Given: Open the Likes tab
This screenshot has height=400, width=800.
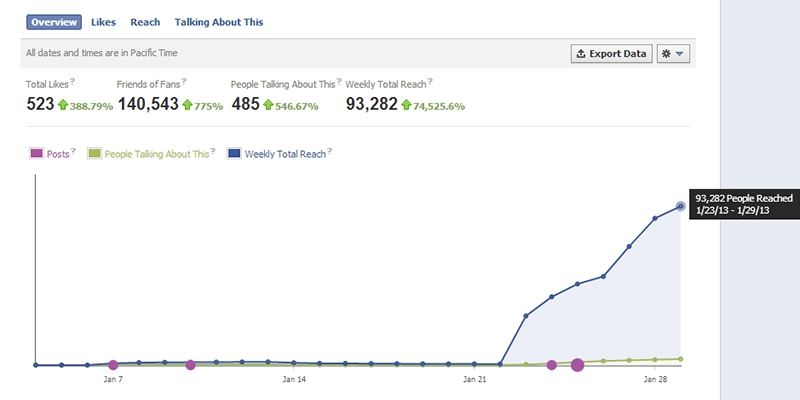Looking at the screenshot, I should pos(104,22).
